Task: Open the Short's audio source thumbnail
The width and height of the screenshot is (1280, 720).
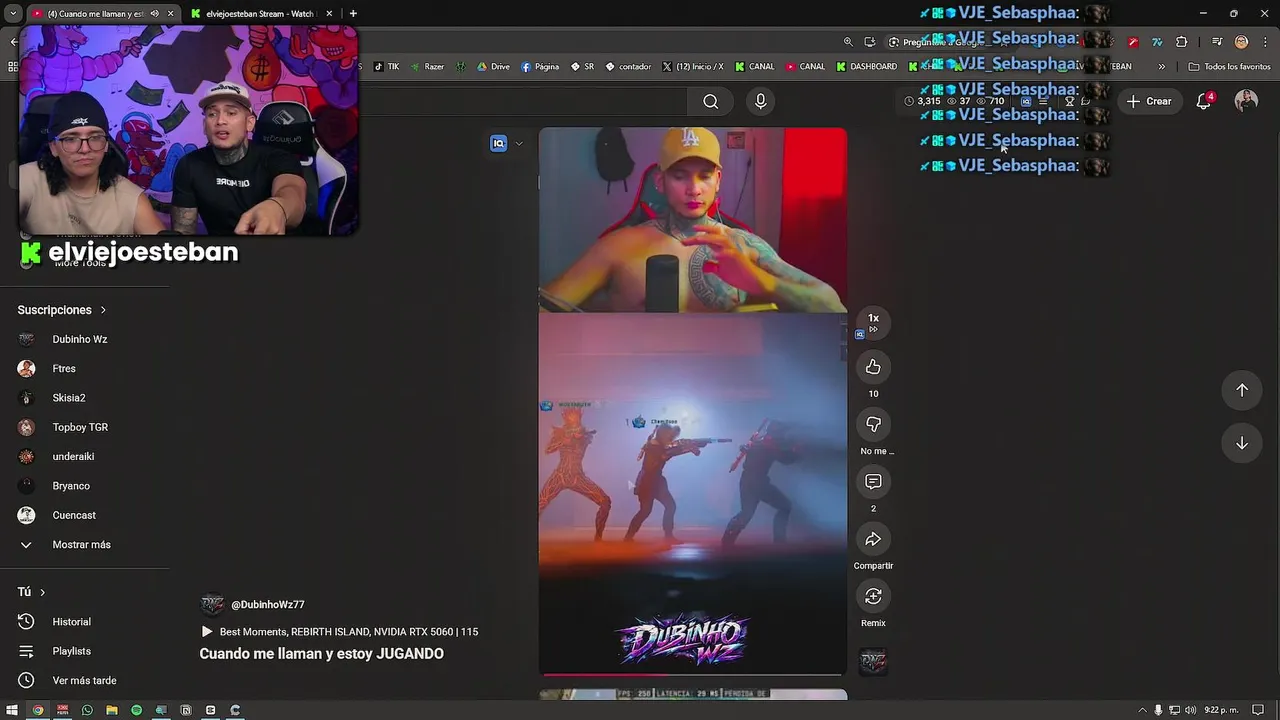Action: click(x=873, y=661)
